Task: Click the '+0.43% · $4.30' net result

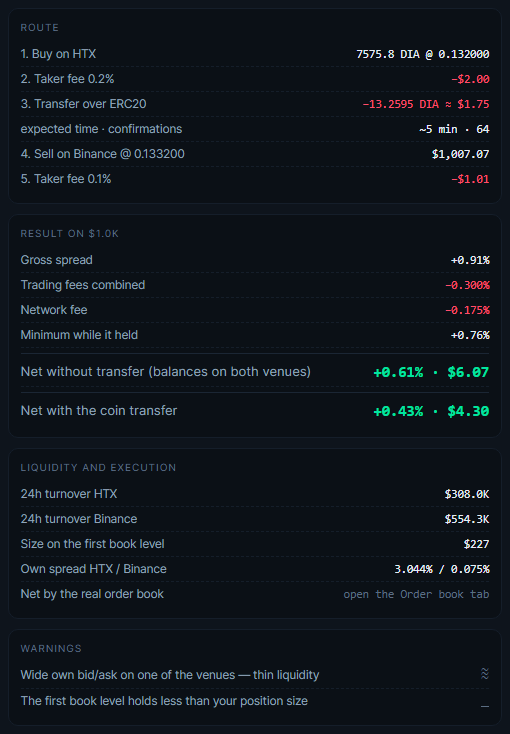Action: [431, 411]
